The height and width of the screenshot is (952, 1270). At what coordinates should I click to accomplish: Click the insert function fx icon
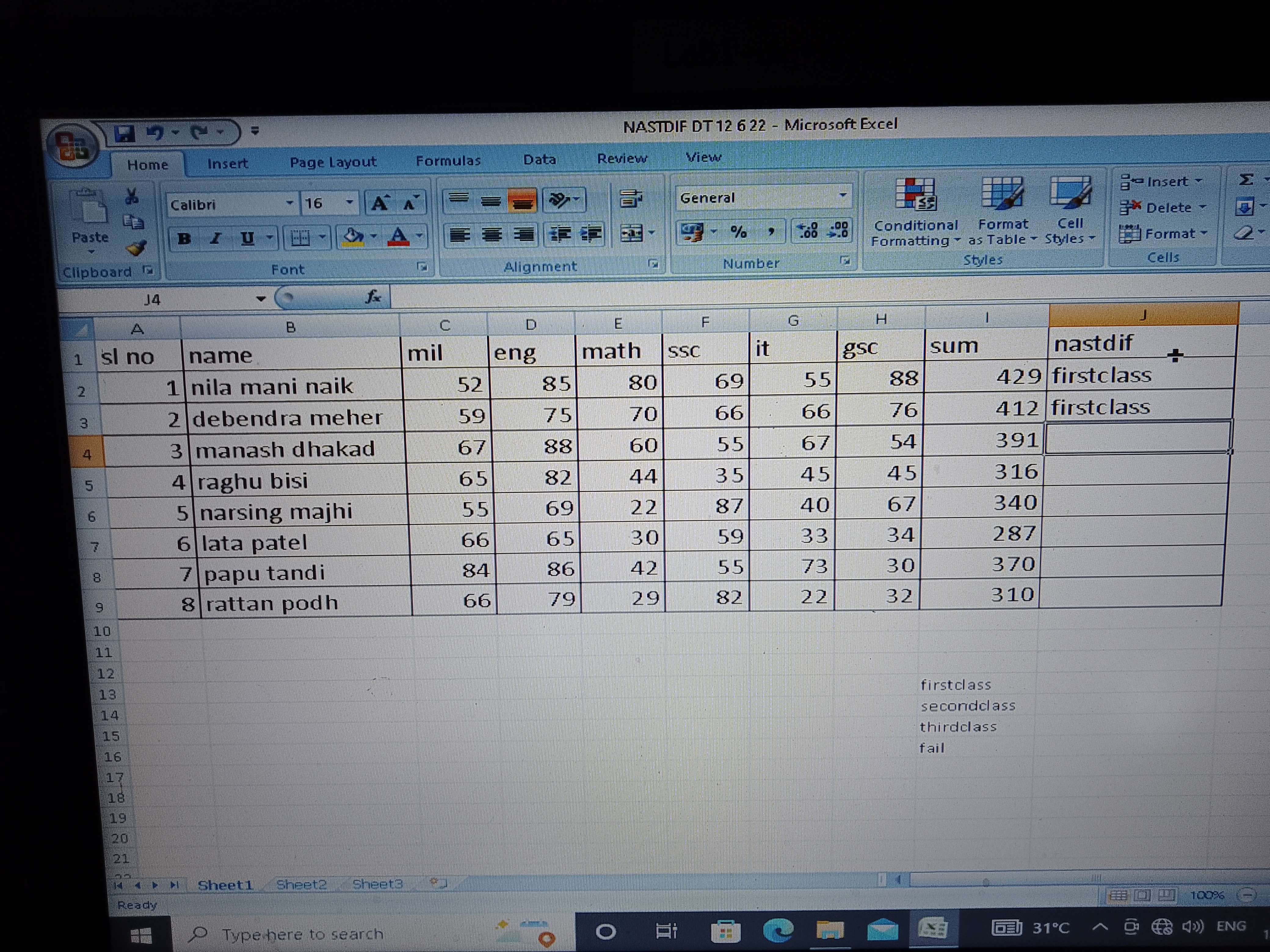click(x=373, y=297)
